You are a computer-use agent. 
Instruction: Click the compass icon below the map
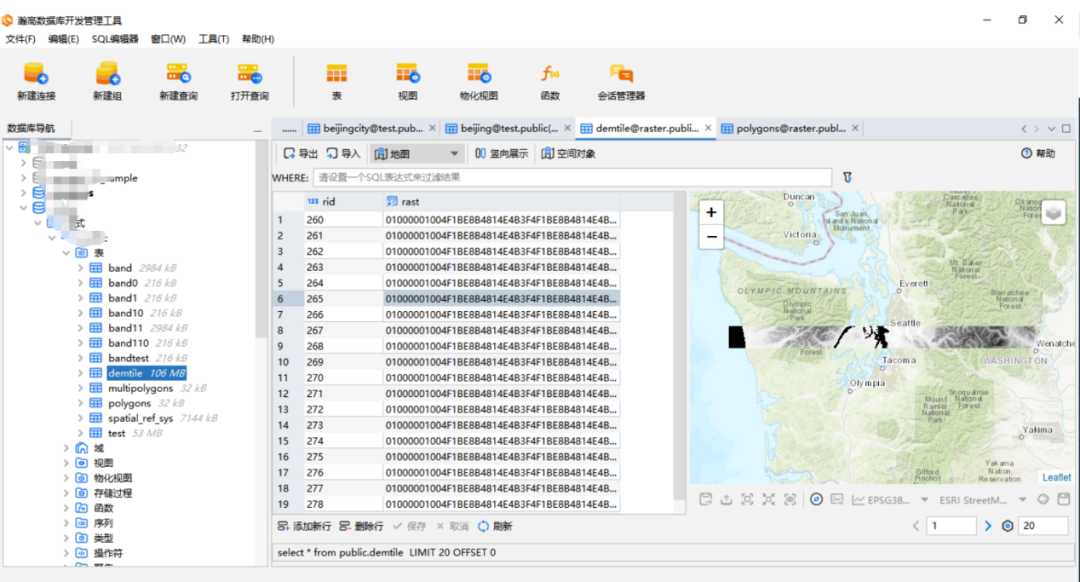click(816, 499)
